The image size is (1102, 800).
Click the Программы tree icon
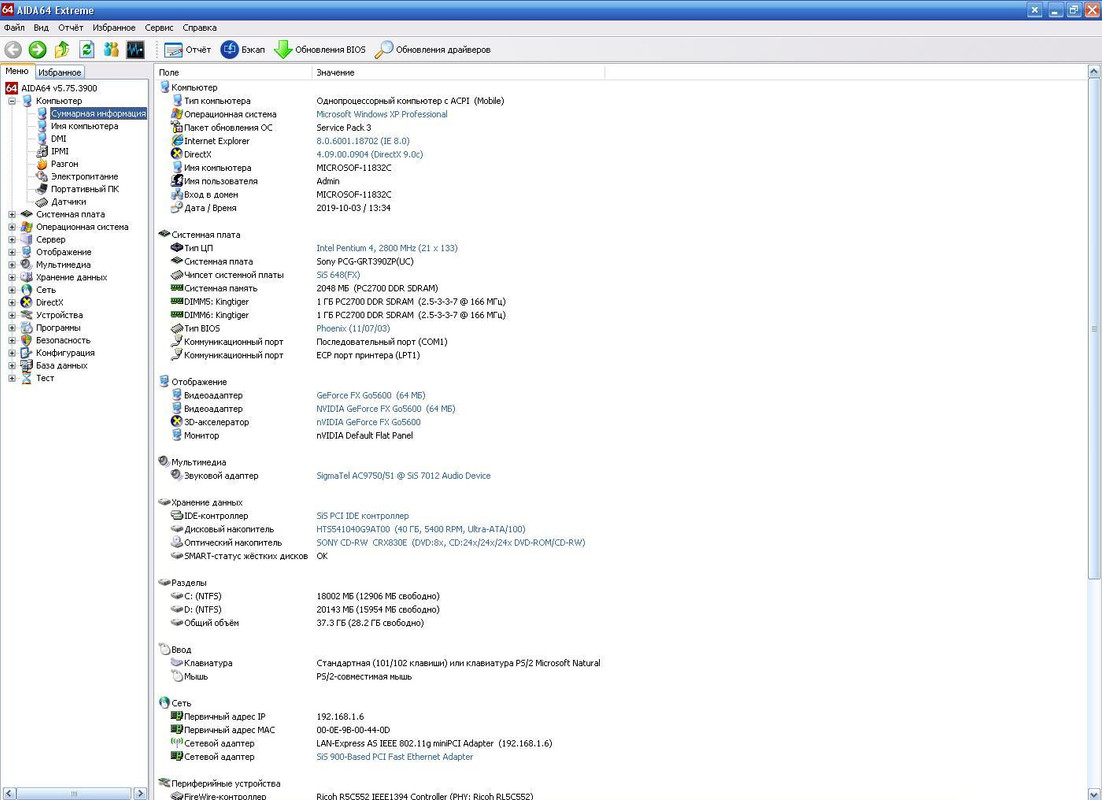pyautogui.click(x=27, y=328)
